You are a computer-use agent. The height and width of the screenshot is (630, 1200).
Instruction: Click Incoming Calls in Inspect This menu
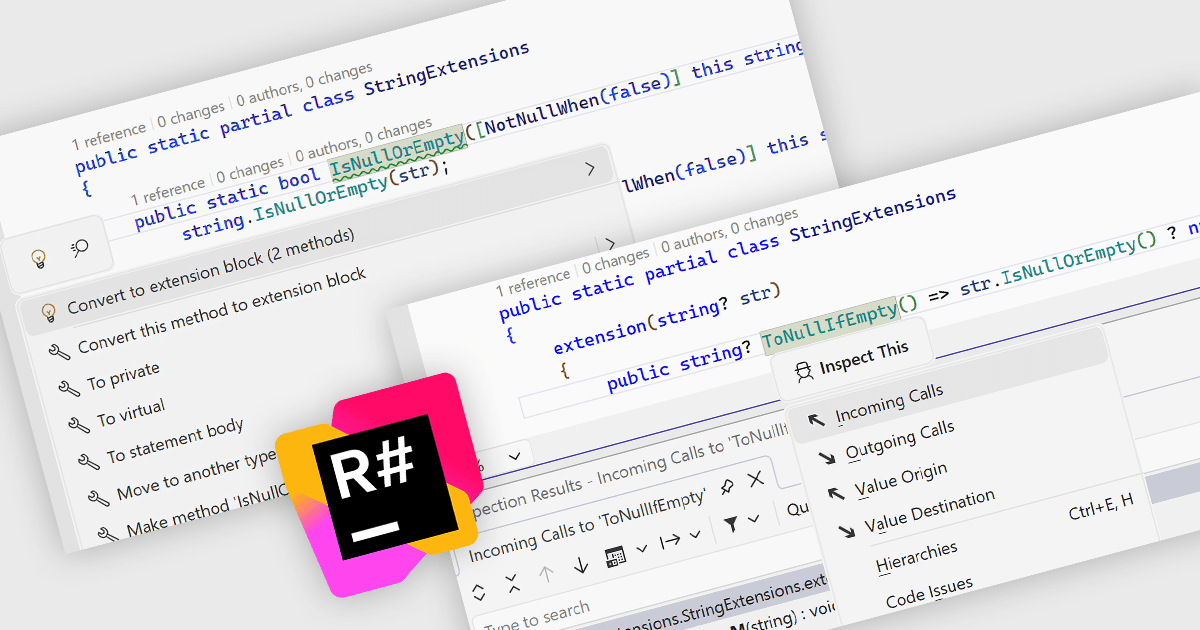tap(889, 403)
